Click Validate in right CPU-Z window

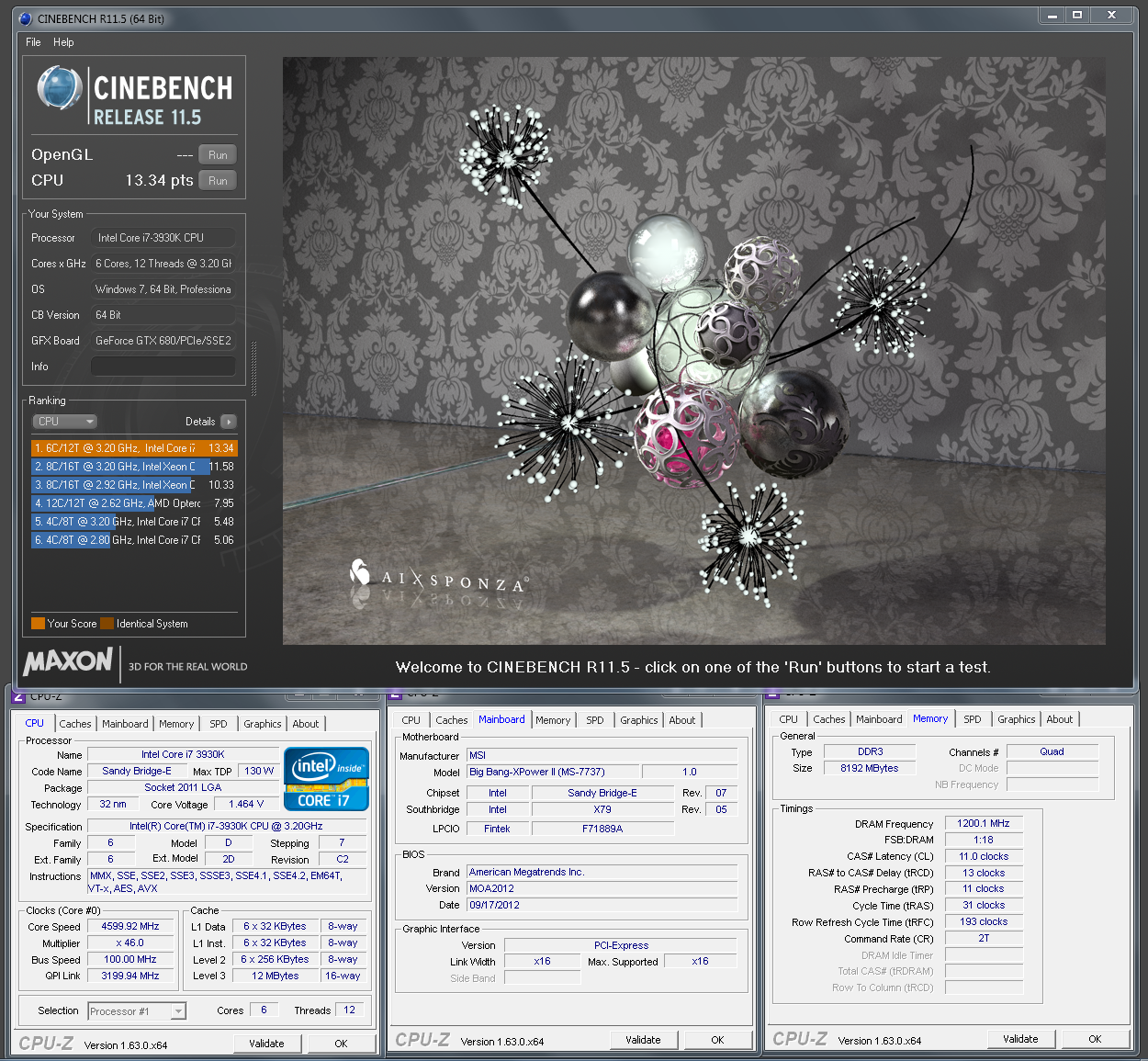pyautogui.click(x=1020, y=1039)
